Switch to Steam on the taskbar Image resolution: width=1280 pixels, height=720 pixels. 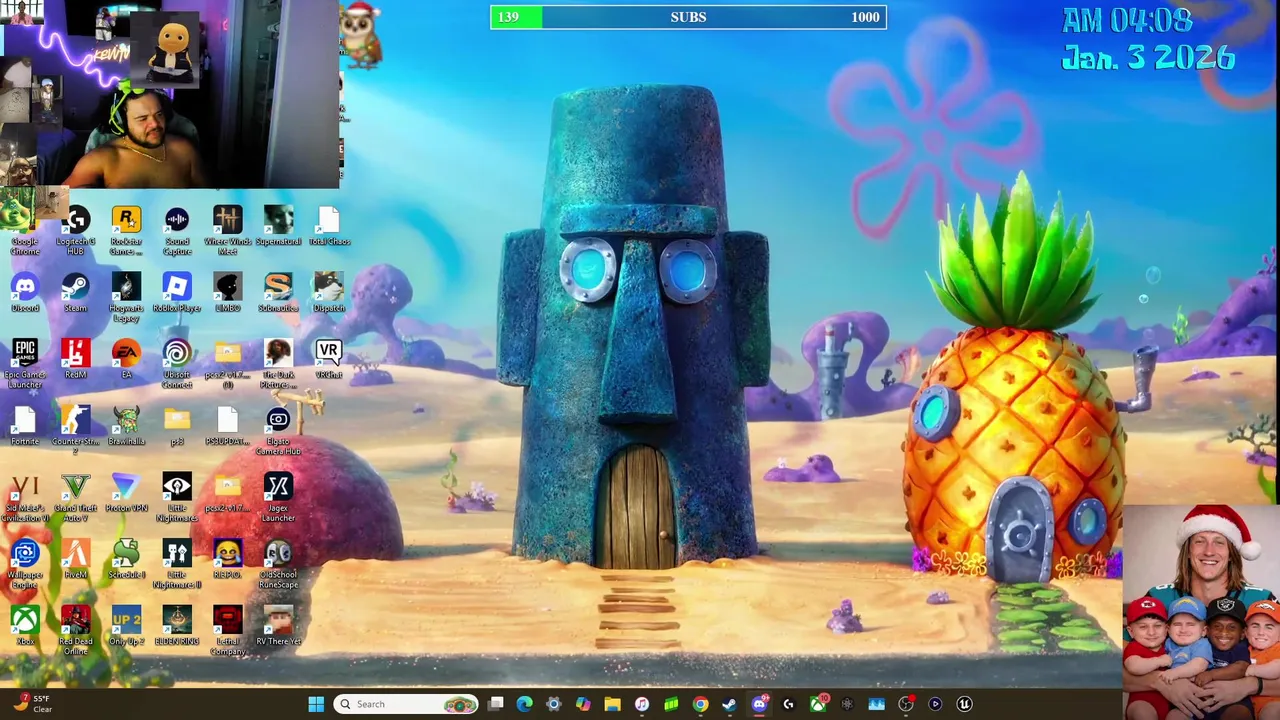click(729, 704)
